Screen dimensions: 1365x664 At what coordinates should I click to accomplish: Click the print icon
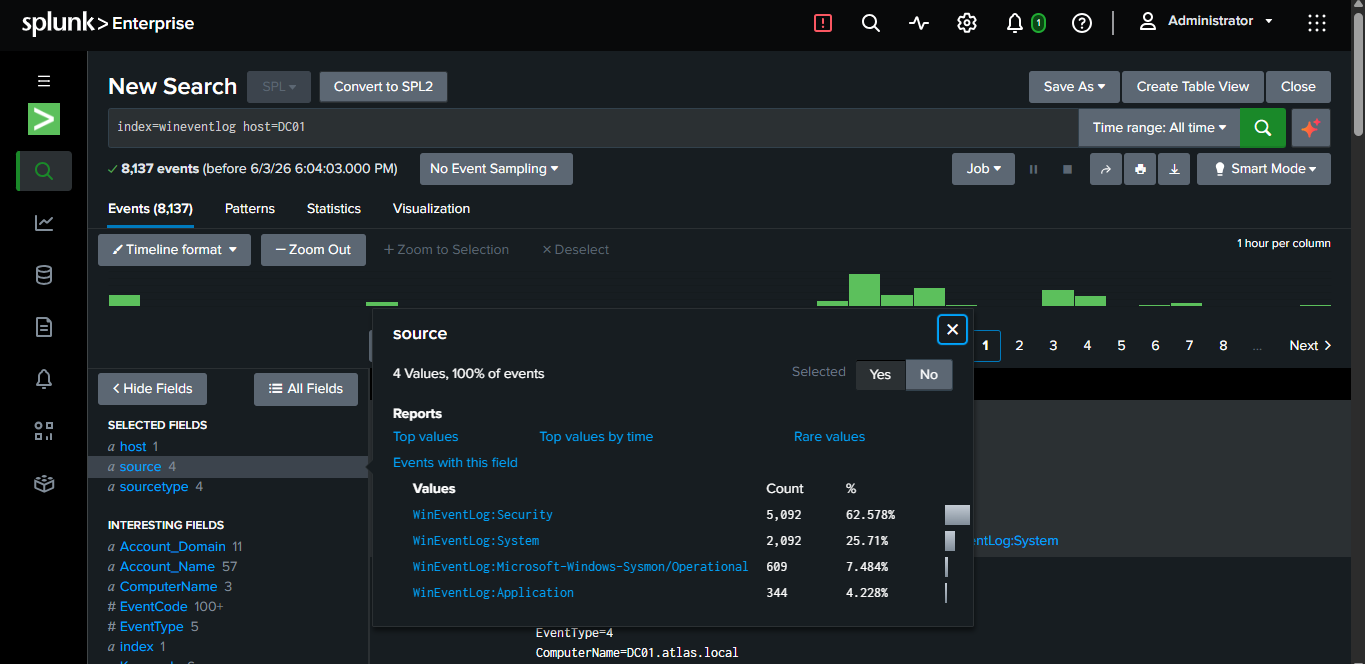[x=1140, y=169]
